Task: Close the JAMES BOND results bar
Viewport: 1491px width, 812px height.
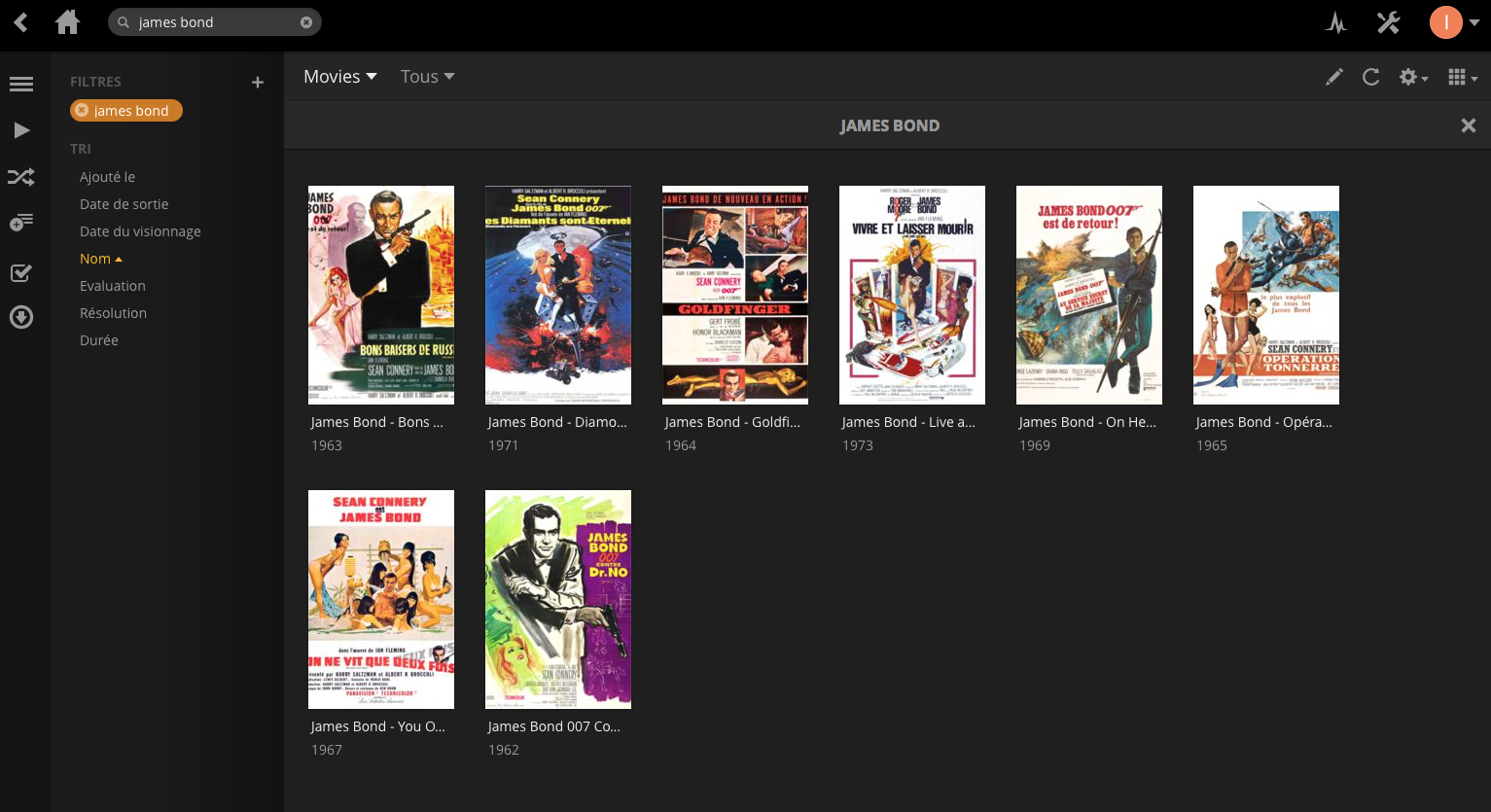Action: click(1469, 125)
